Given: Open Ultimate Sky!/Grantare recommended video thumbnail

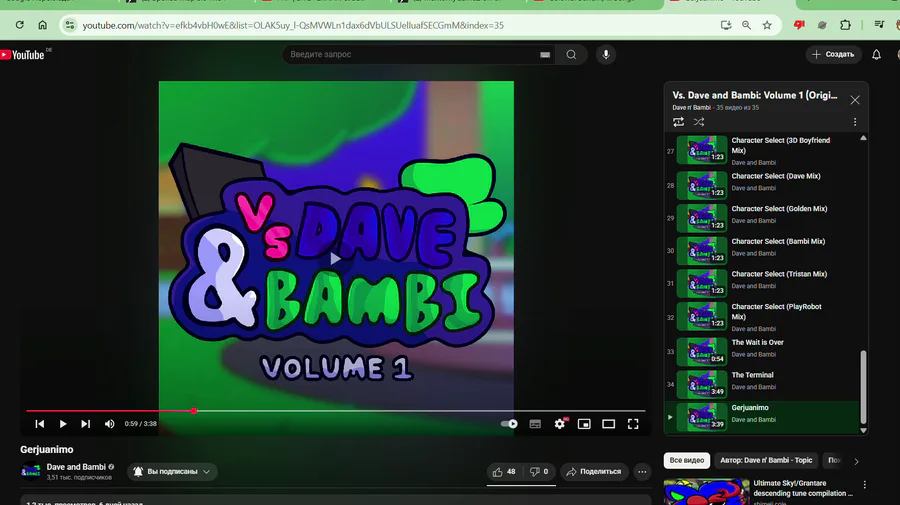Looking at the screenshot, I should coord(706,492).
